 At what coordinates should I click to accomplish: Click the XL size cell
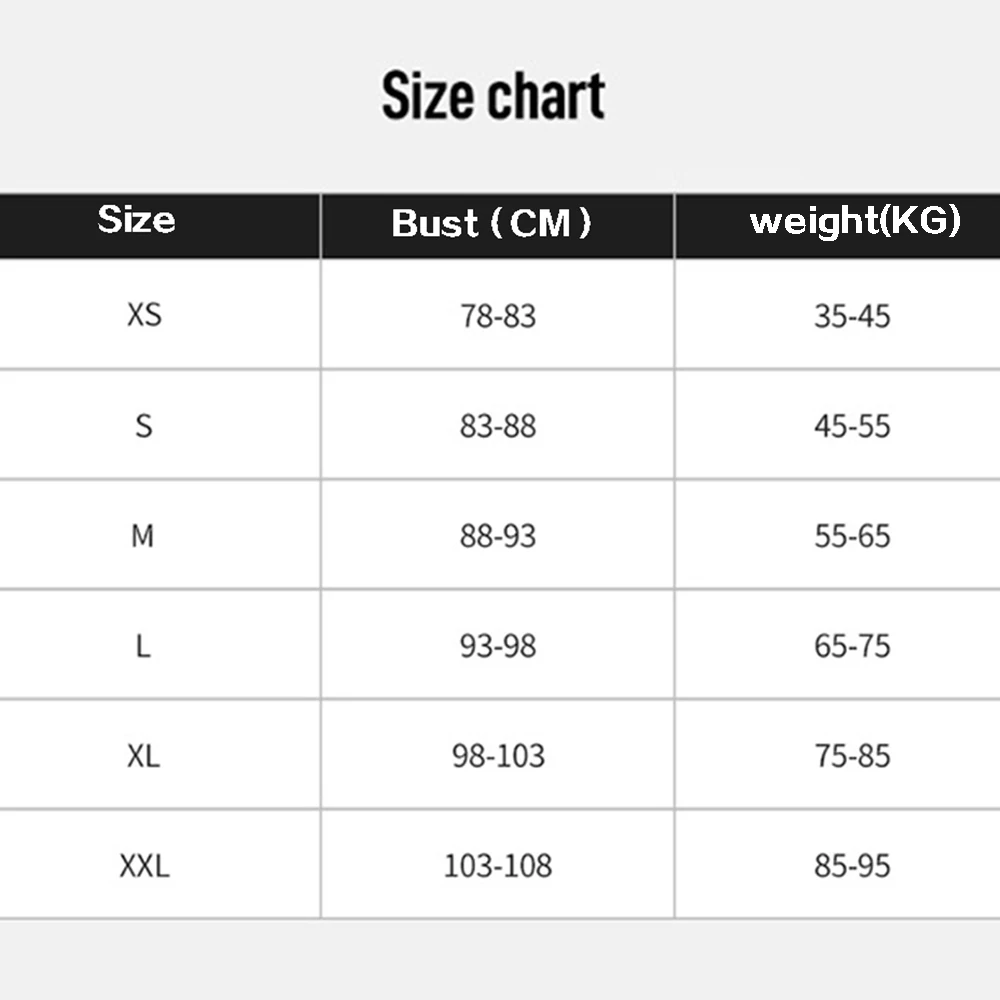point(144,756)
